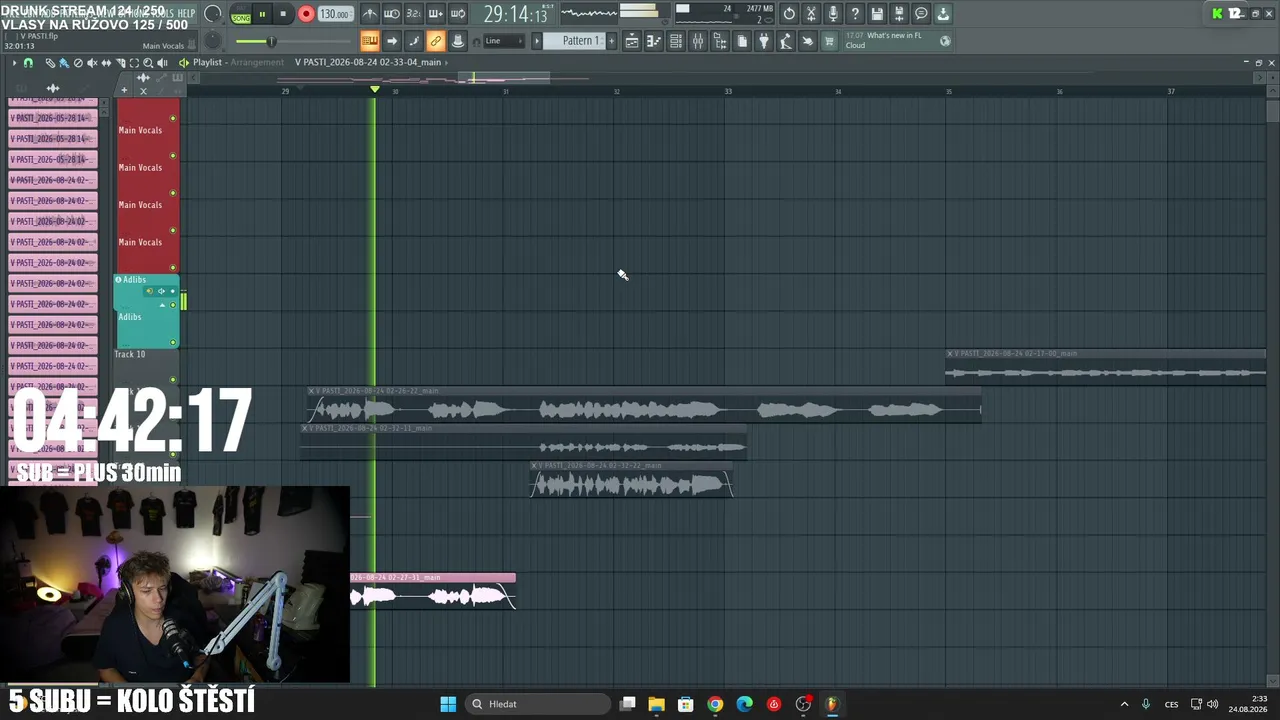This screenshot has height=720, width=1280.
Task: Click the time display 29:14:13
Action: coord(515,15)
